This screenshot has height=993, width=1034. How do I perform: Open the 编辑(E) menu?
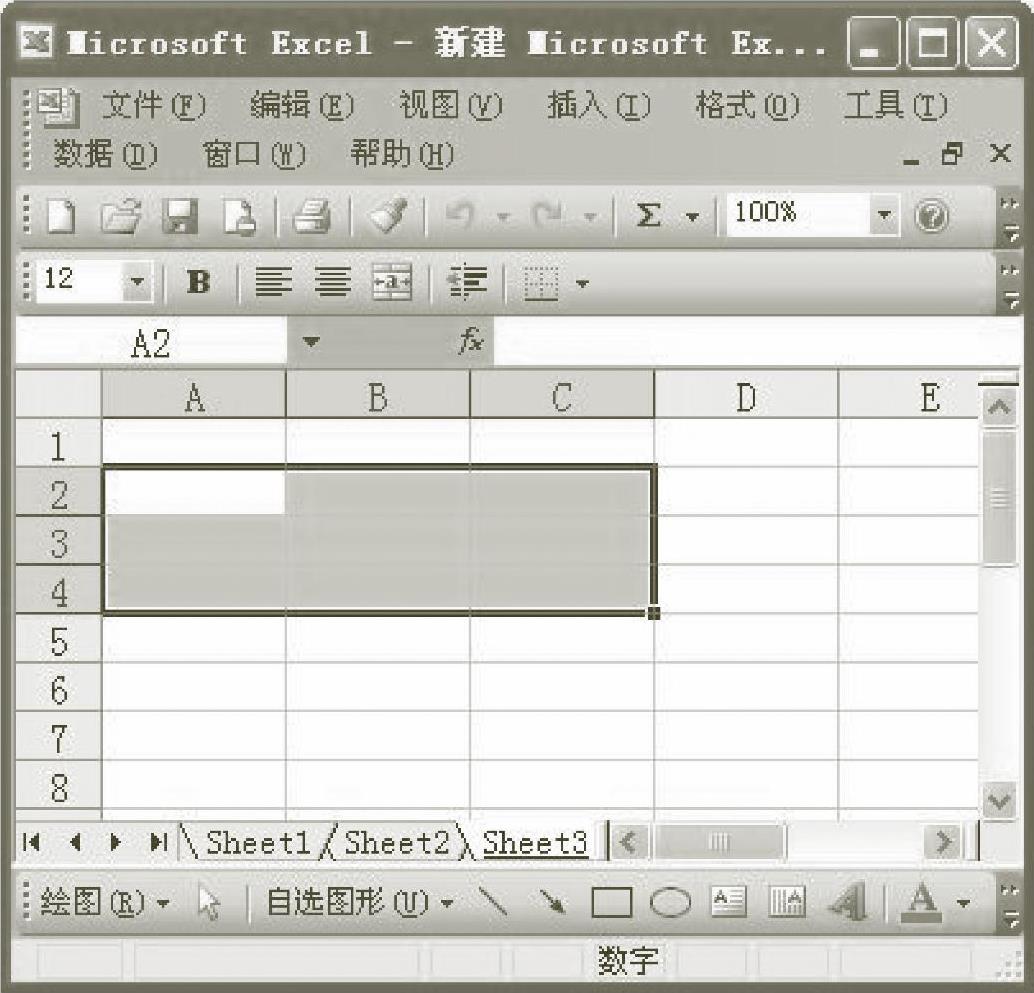(x=302, y=105)
